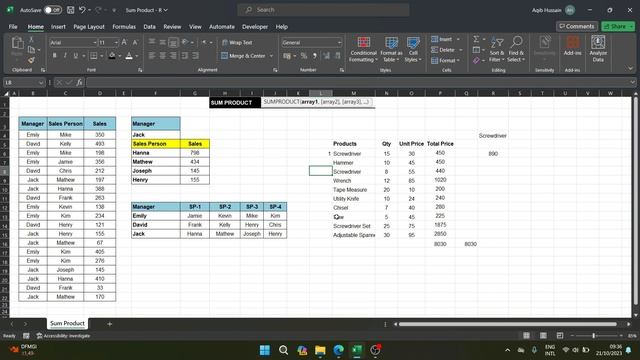The width and height of the screenshot is (640, 360).
Task: Adjust the zoom slider
Action: tap(594, 336)
